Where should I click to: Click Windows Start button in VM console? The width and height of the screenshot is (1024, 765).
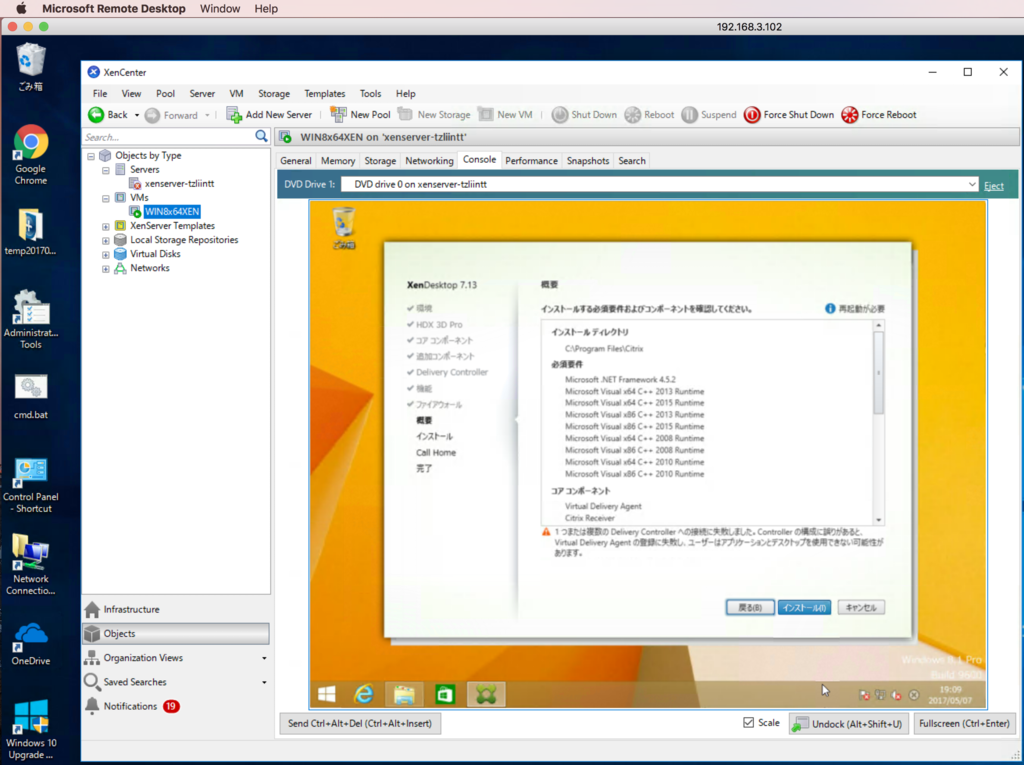pyautogui.click(x=327, y=694)
